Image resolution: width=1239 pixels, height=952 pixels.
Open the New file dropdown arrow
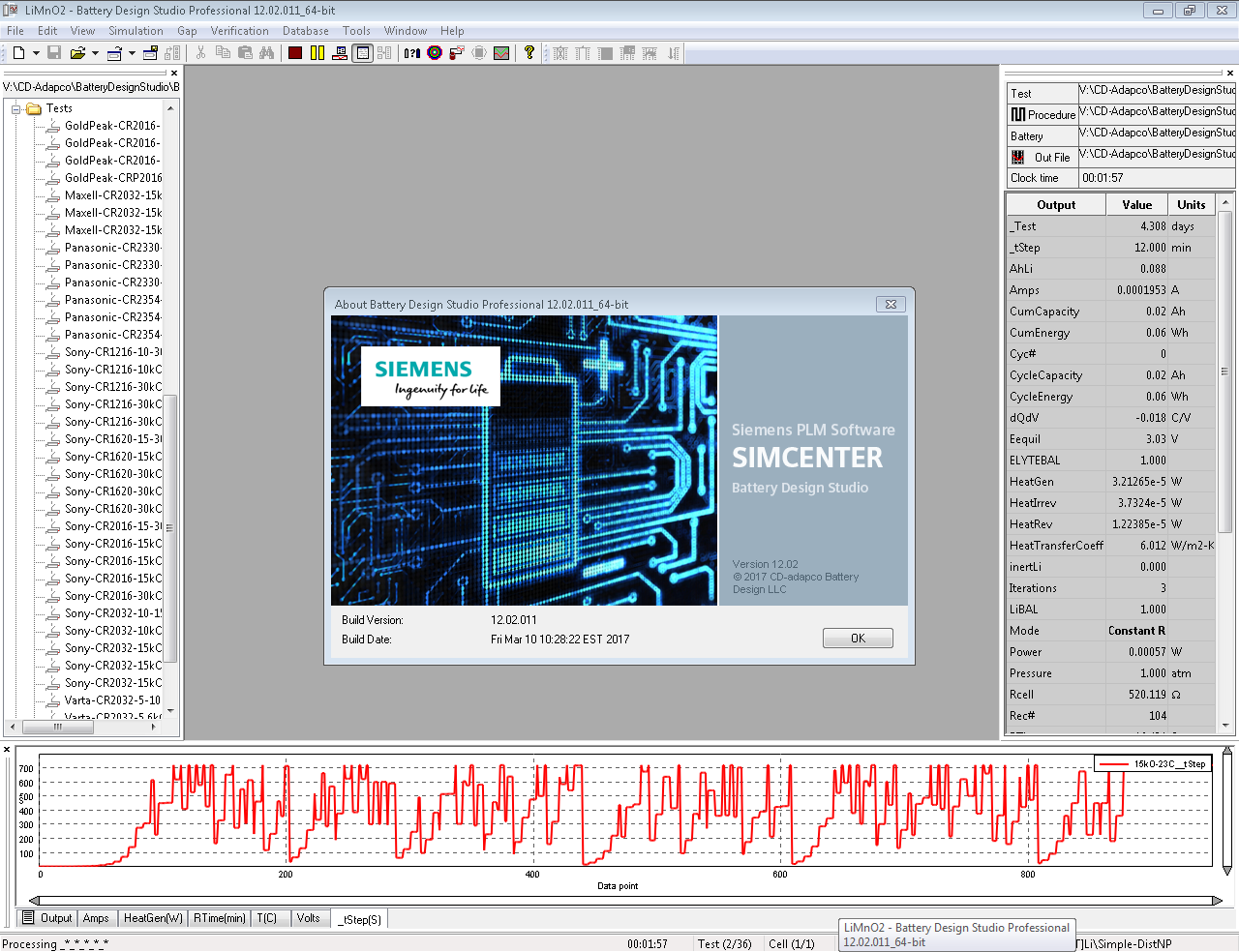tap(36, 53)
